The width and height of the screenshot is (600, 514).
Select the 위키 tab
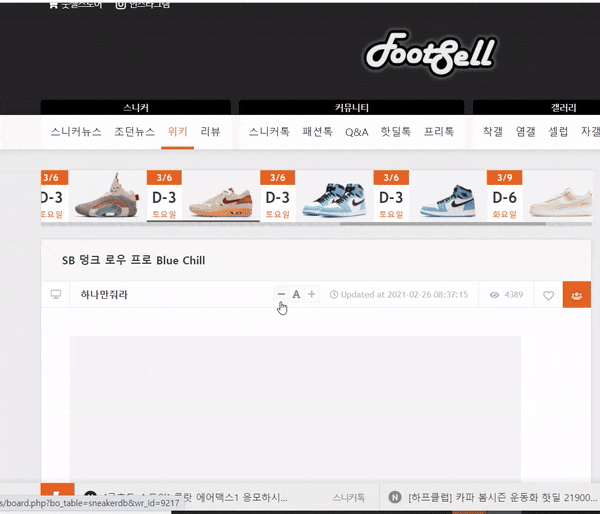coord(178,132)
